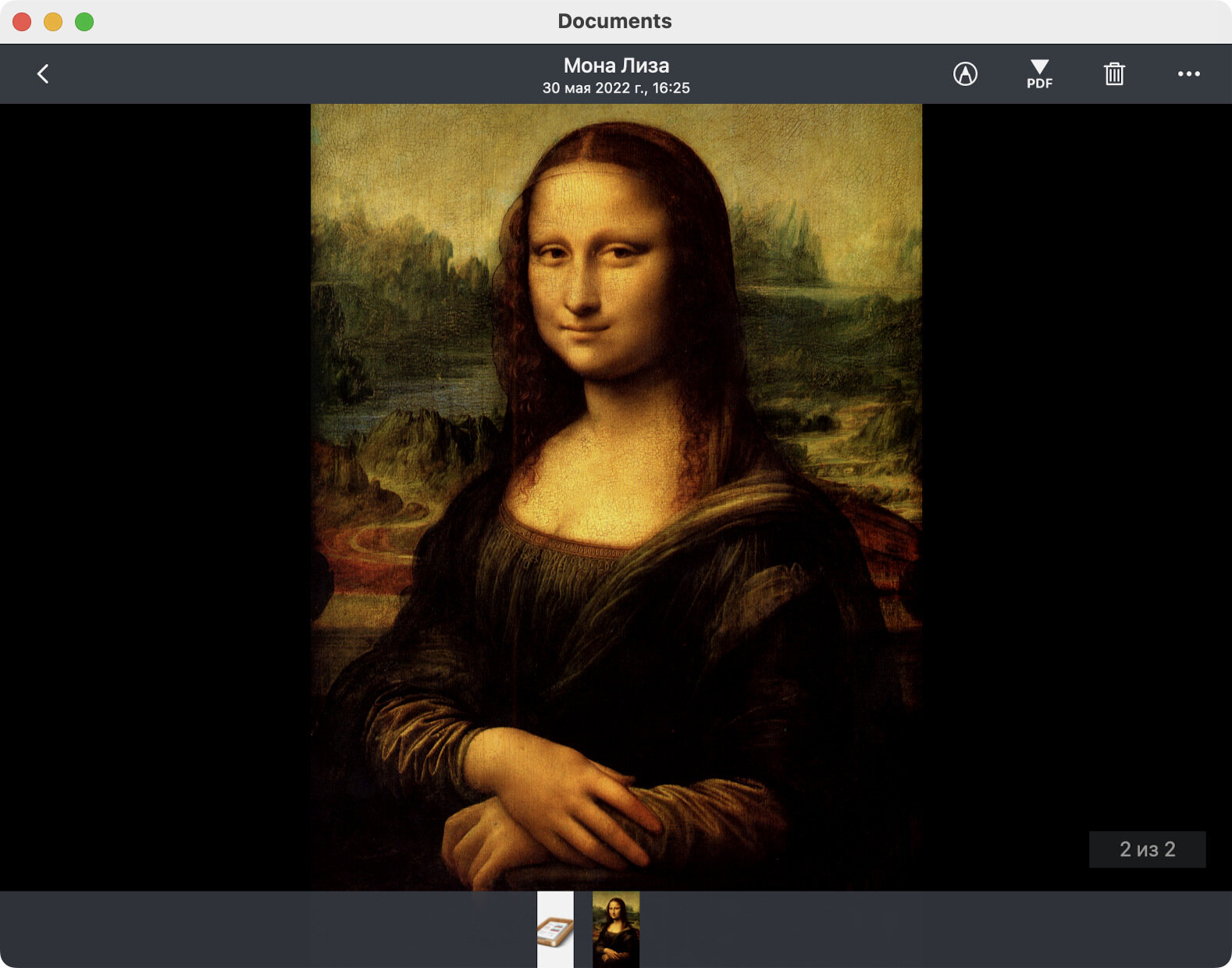Screen dimensions: 1232x968
Task: Click the 2 из 2 page counter
Action: coord(1147,849)
